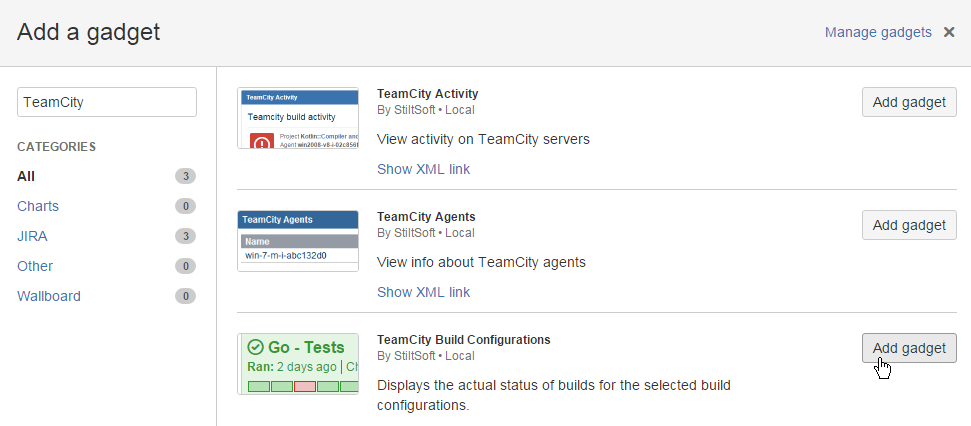Screen dimensions: 971x426
Task: Click the Build Configurations preview thumbnail
Action: pos(298,364)
